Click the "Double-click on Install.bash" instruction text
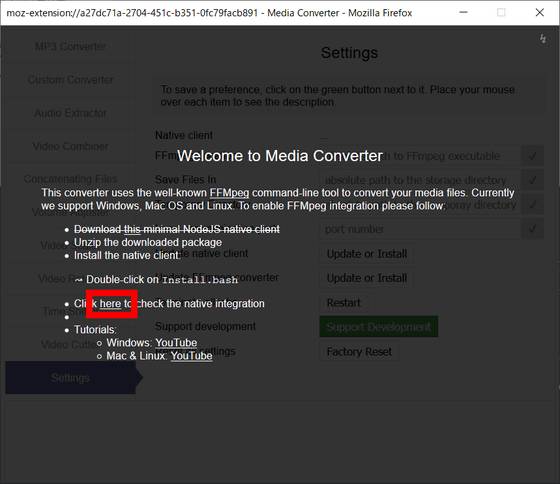The height and width of the screenshot is (484, 560). pyautogui.click(x=156, y=280)
